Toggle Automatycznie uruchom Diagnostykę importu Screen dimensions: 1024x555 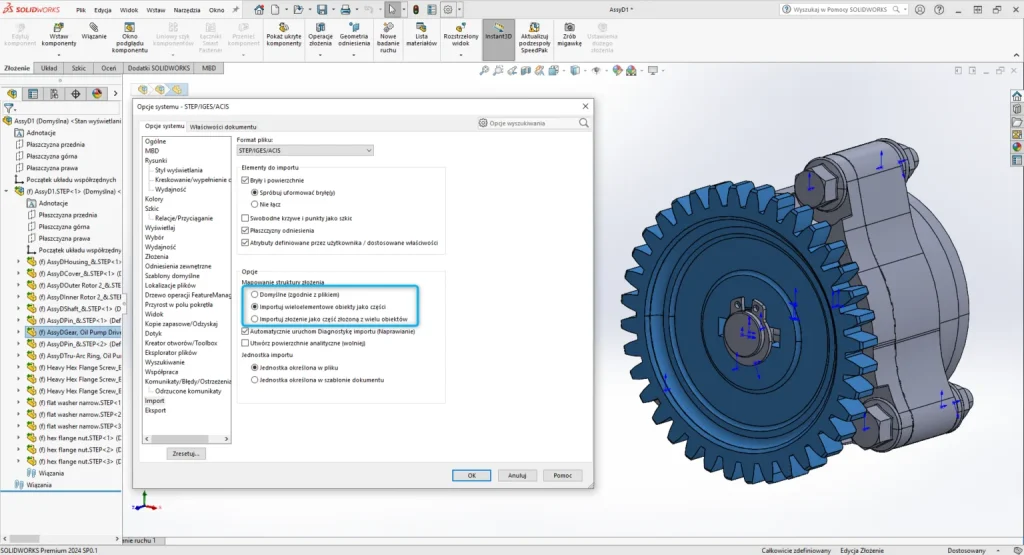(x=245, y=331)
